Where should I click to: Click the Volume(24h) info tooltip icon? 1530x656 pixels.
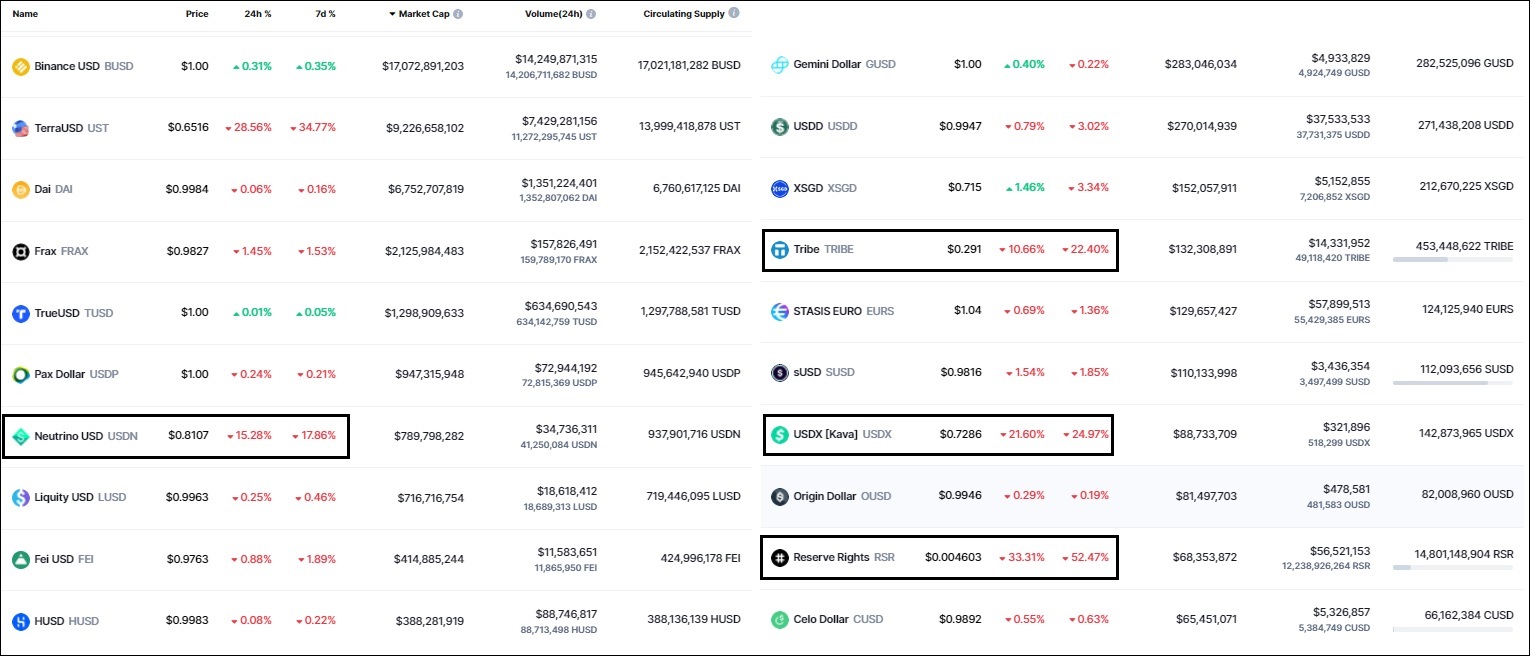coord(589,14)
